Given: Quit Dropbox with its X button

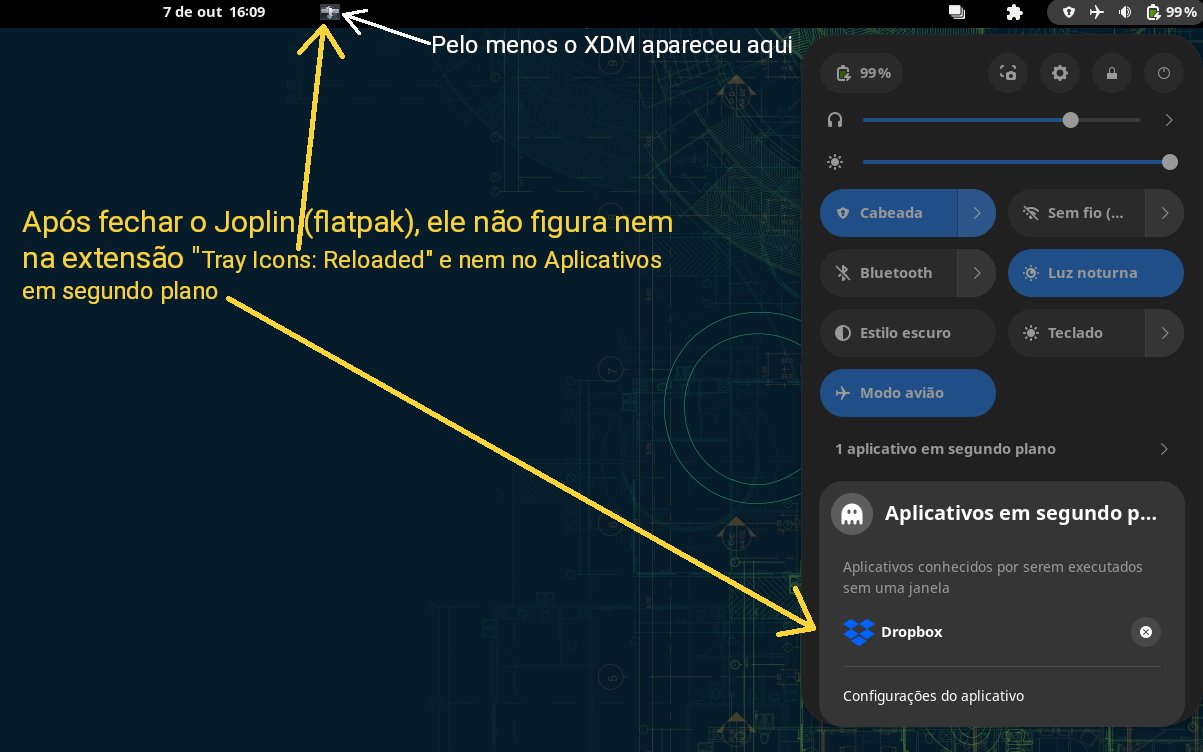Looking at the screenshot, I should (x=1146, y=632).
